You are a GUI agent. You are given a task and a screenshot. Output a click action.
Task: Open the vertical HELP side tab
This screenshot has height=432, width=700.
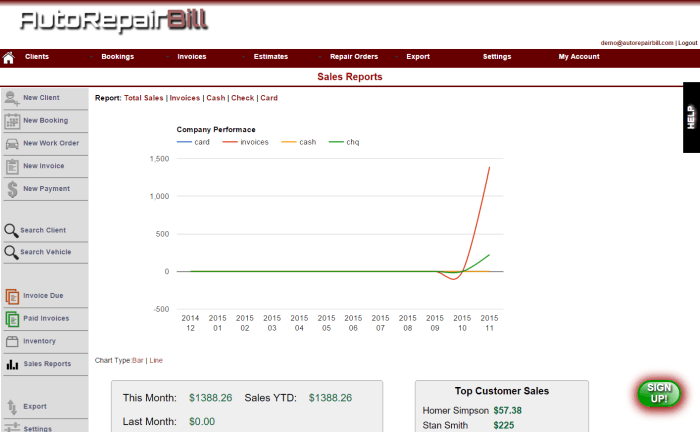pos(690,117)
